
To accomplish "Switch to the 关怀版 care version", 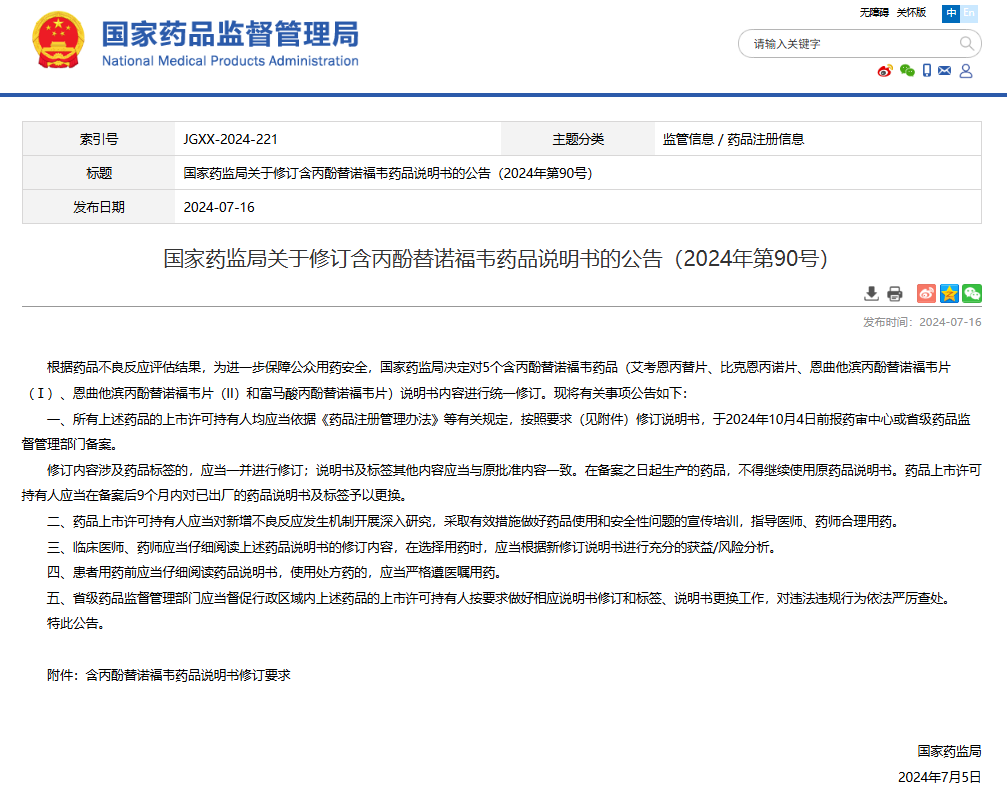I will point(911,13).
